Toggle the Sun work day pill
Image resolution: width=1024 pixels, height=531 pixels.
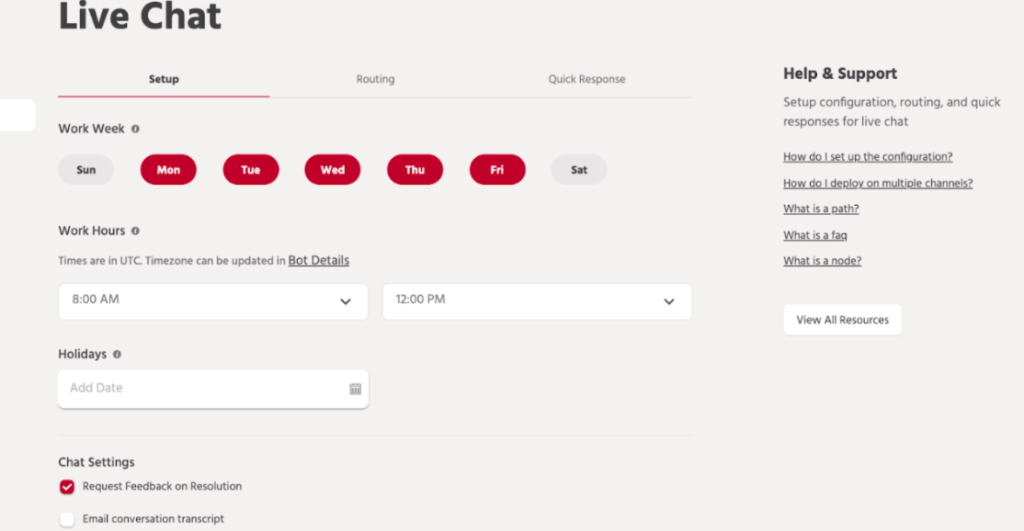tap(86, 170)
